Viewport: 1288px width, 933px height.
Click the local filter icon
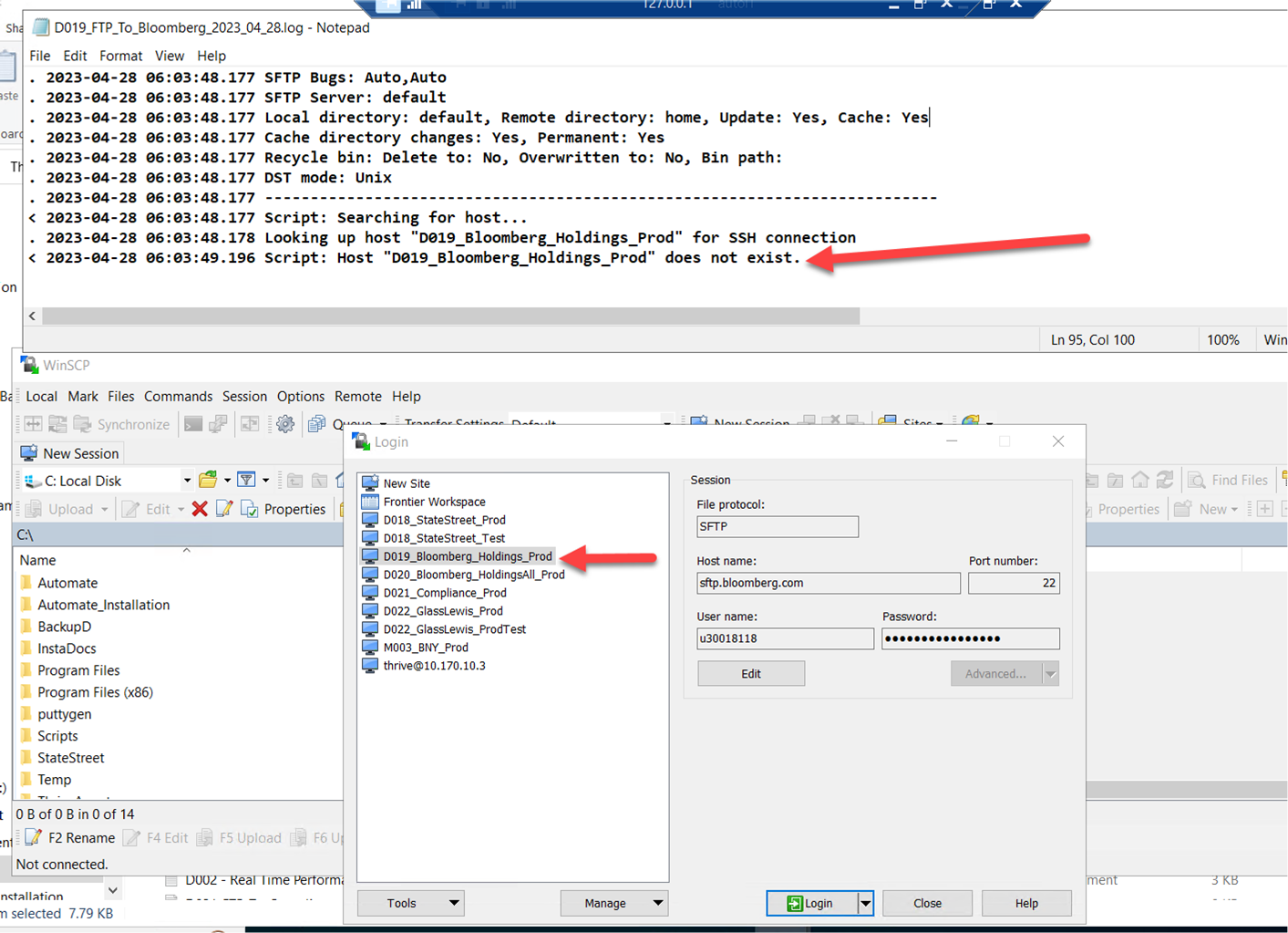(246, 480)
